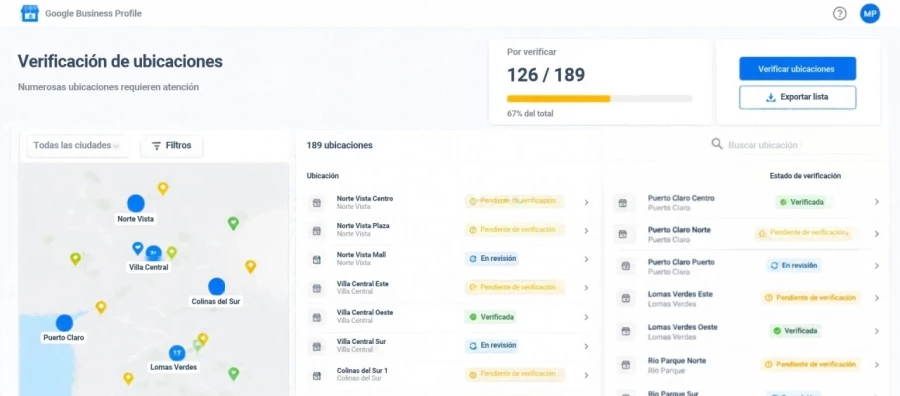Click the Colinas del Sur blue marker
Viewport: 900px width, 396px height.
(x=216, y=286)
